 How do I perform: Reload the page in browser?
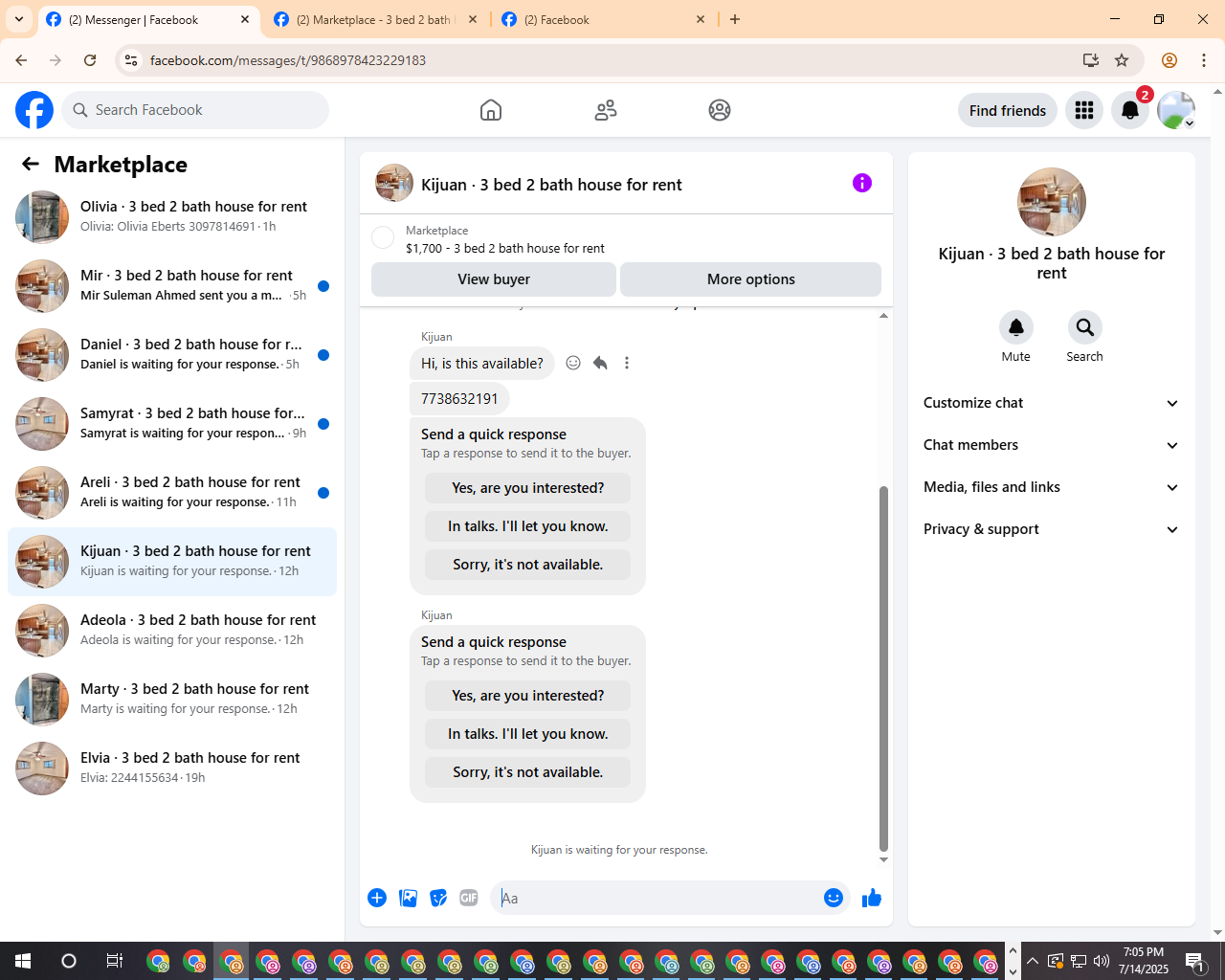pyautogui.click(x=90, y=60)
